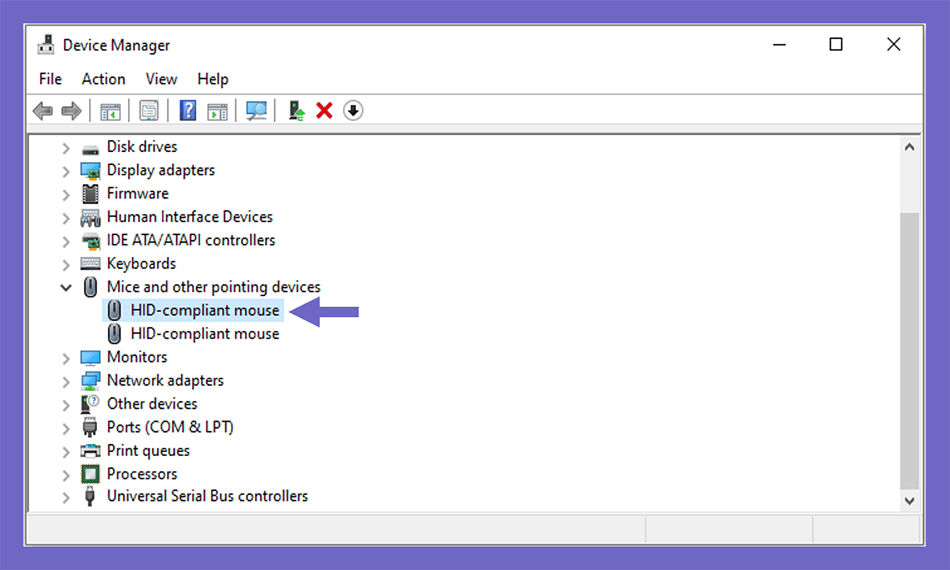The height and width of the screenshot is (570, 950).
Task: Click Update device driver toolbar icon
Action: [x=296, y=111]
